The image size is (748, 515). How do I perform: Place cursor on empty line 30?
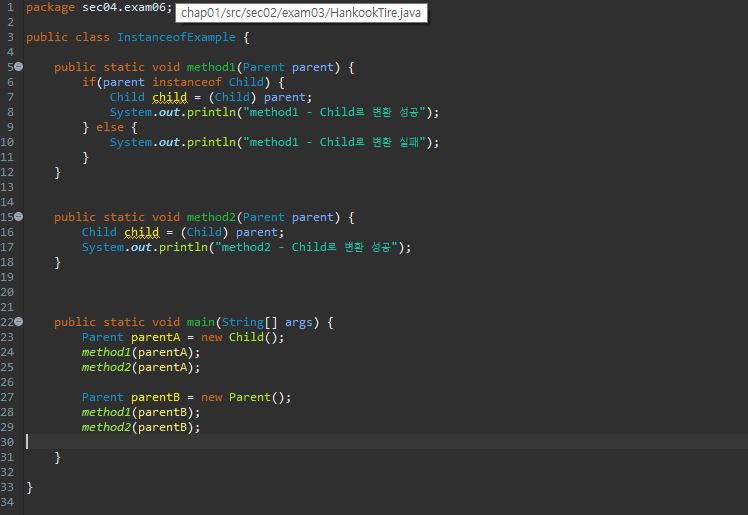pos(385,442)
